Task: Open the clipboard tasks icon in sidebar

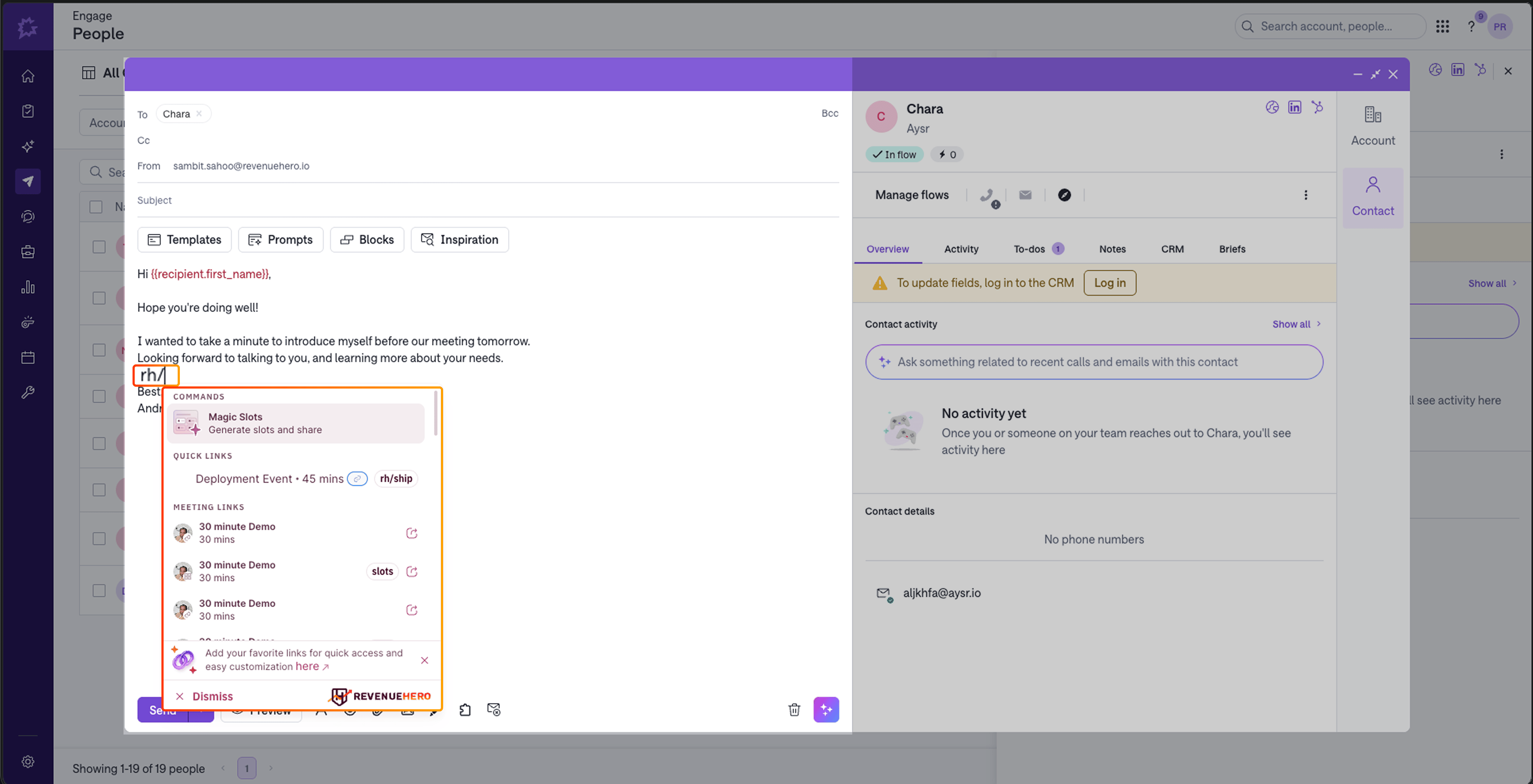Action: (28, 111)
